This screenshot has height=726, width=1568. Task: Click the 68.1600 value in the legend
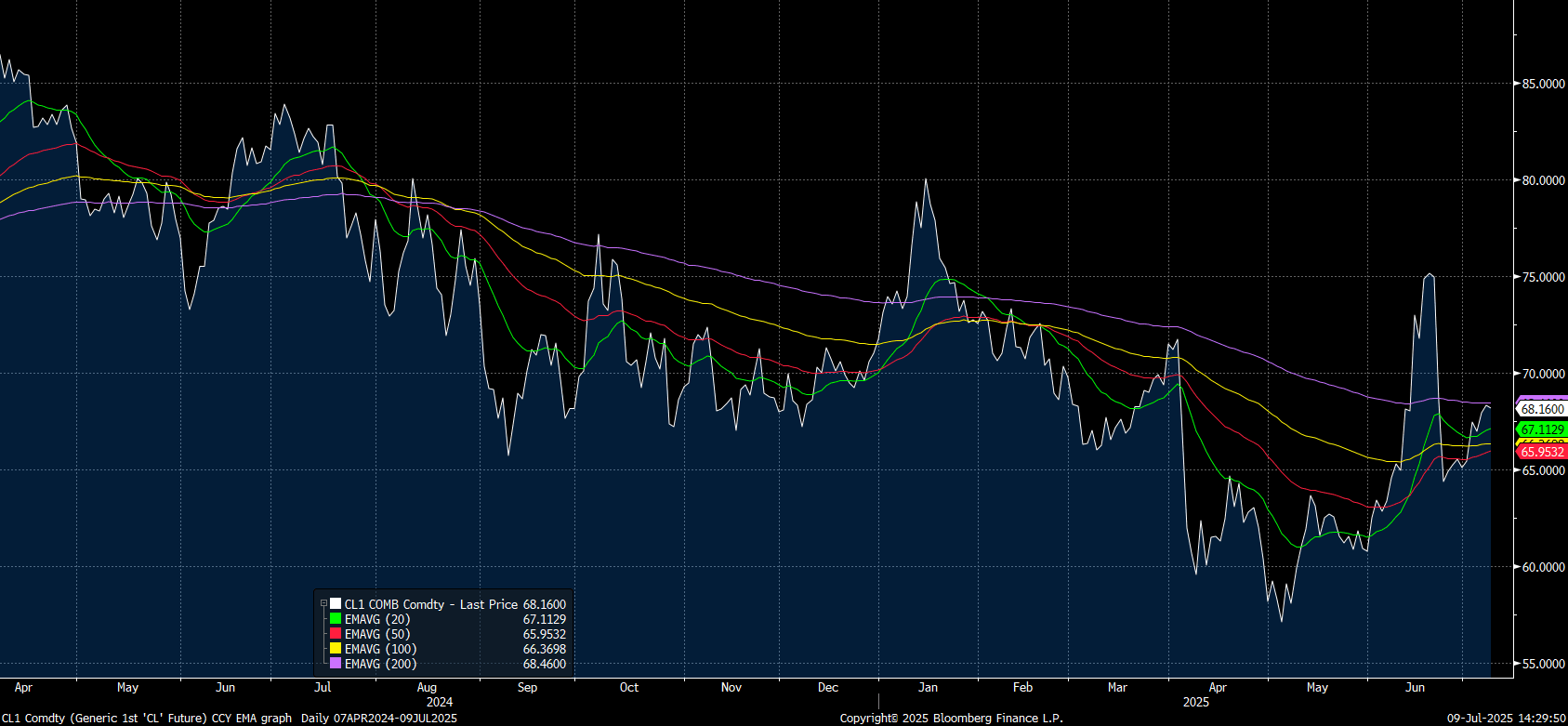click(545, 604)
